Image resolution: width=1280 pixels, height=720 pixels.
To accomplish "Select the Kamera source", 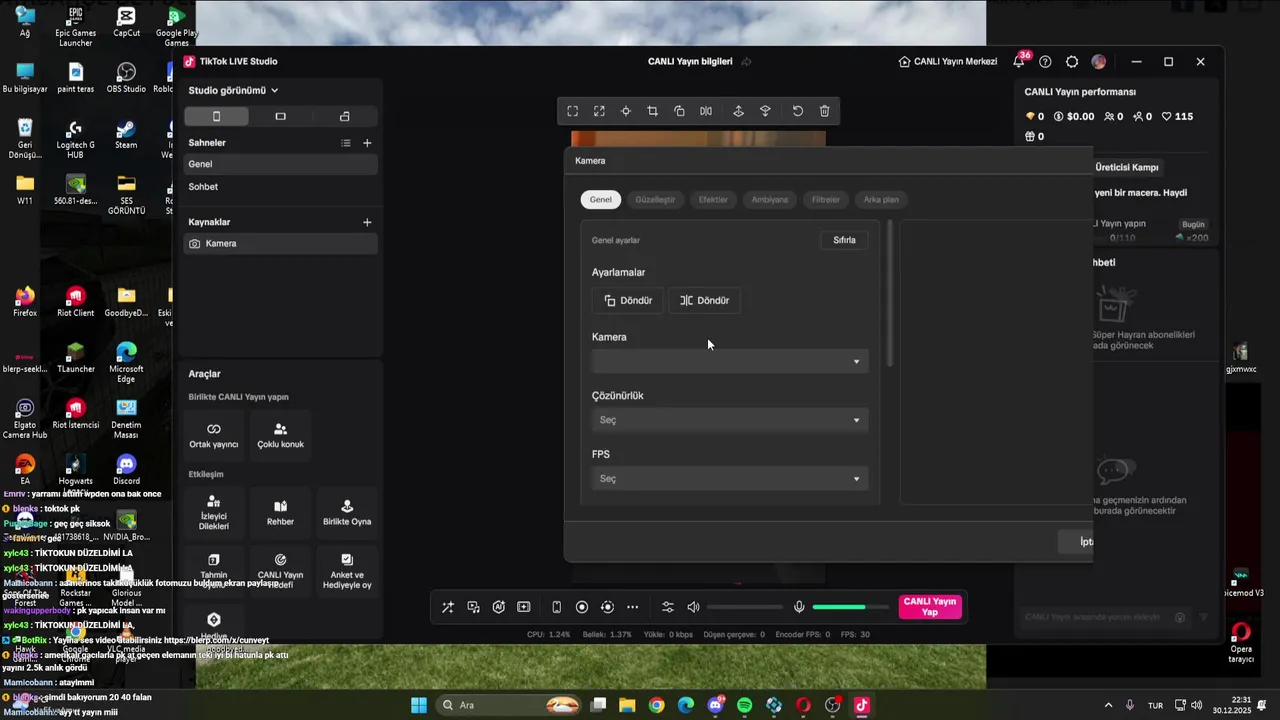I will pyautogui.click(x=280, y=243).
